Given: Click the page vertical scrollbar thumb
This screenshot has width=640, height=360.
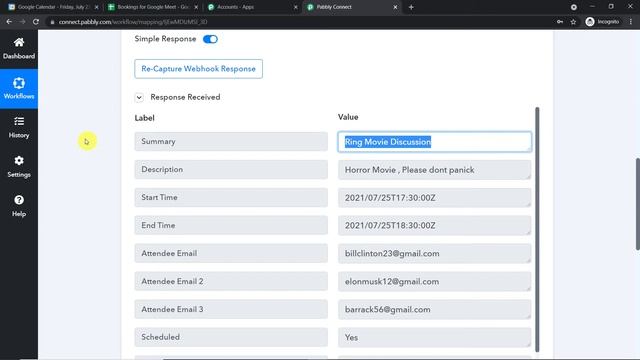Looking at the screenshot, I should (638, 204).
